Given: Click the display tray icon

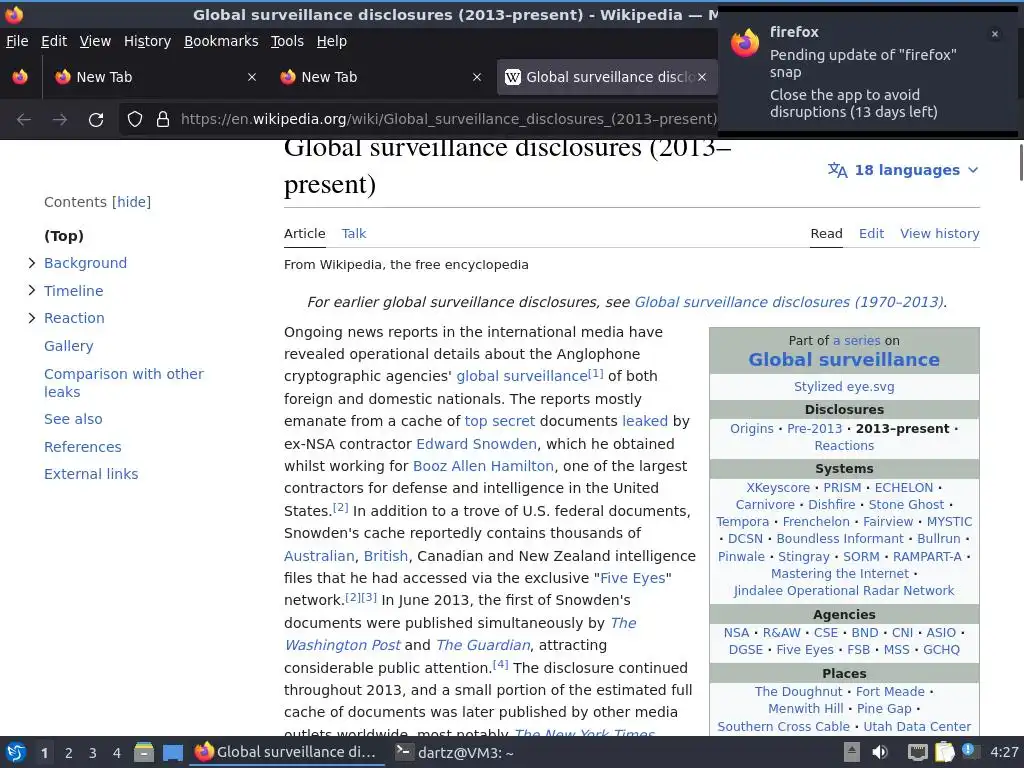Looking at the screenshot, I should tap(918, 752).
